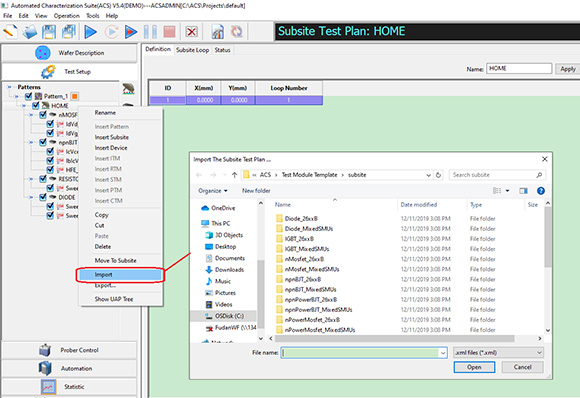The height and width of the screenshot is (398, 580).
Task: Click the Save floppy disk icon
Action: [49, 32]
